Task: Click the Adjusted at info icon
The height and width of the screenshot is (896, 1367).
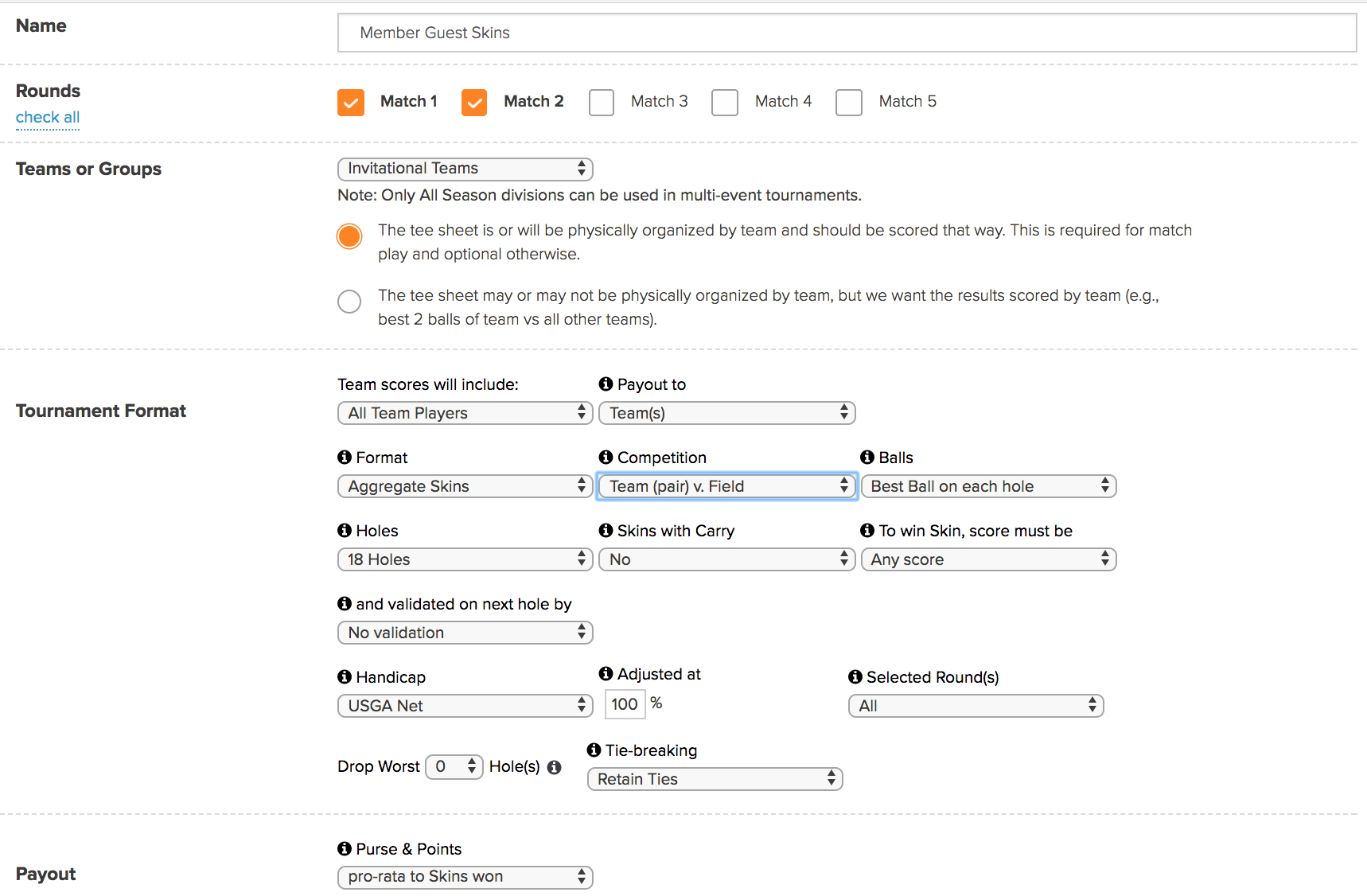Action: pyautogui.click(x=606, y=673)
